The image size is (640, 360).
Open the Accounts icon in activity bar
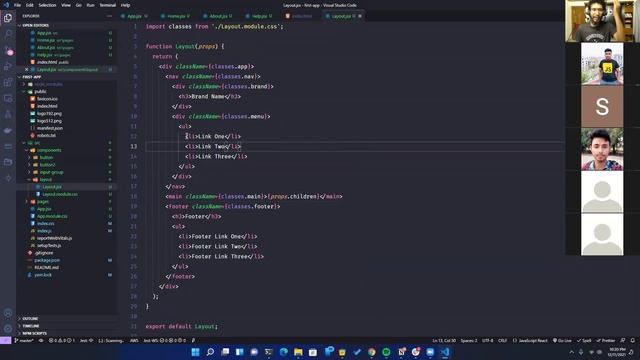[x=8, y=313]
